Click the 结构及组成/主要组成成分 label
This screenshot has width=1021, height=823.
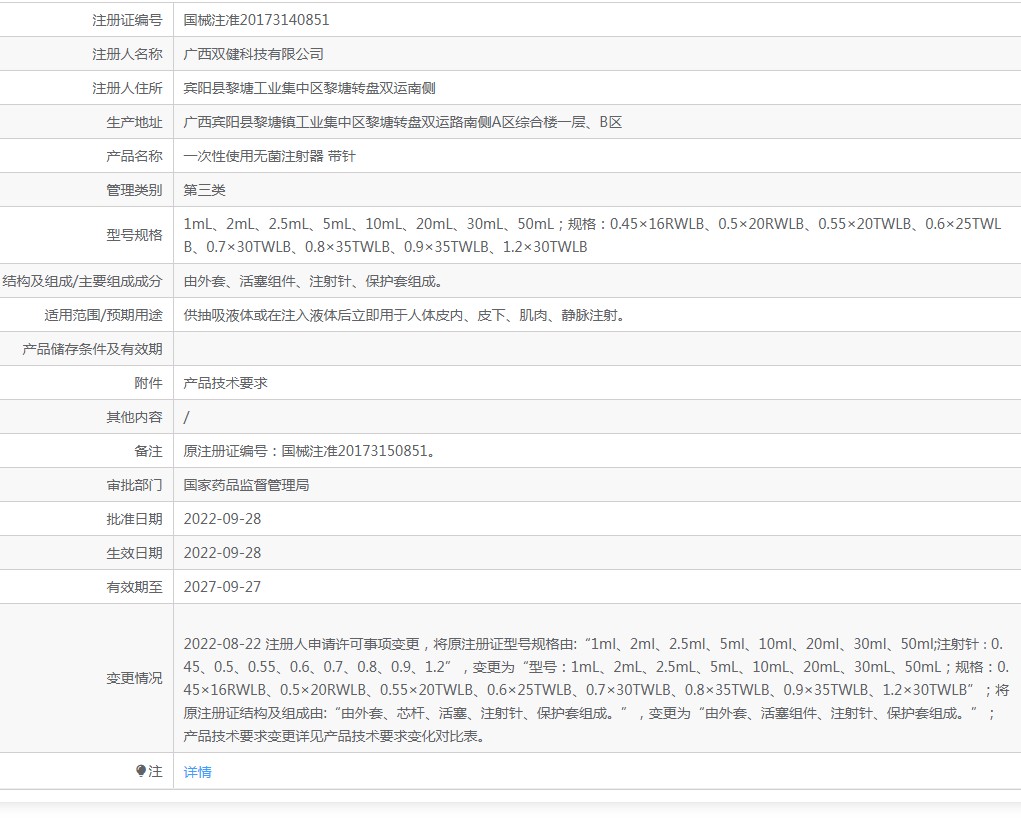tap(82, 281)
